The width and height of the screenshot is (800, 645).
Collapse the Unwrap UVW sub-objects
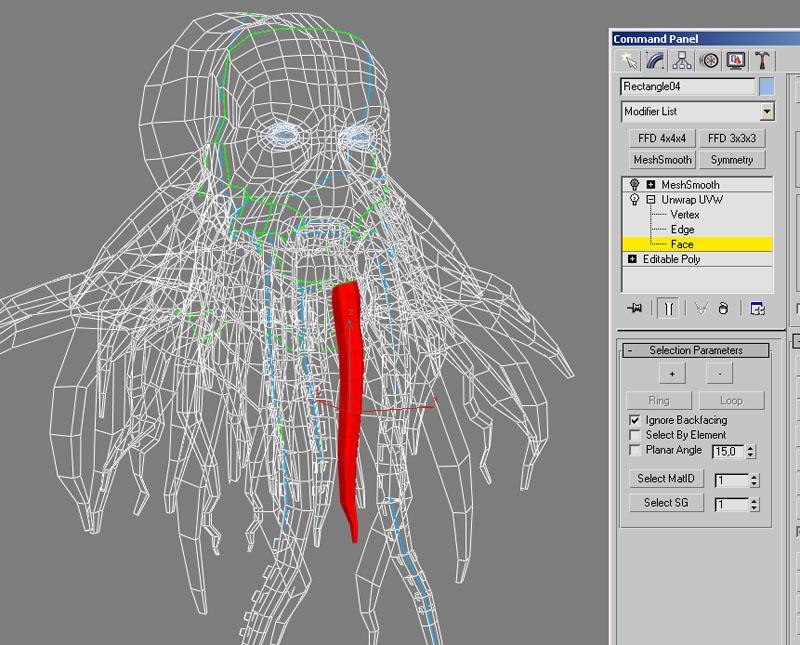tap(651, 200)
